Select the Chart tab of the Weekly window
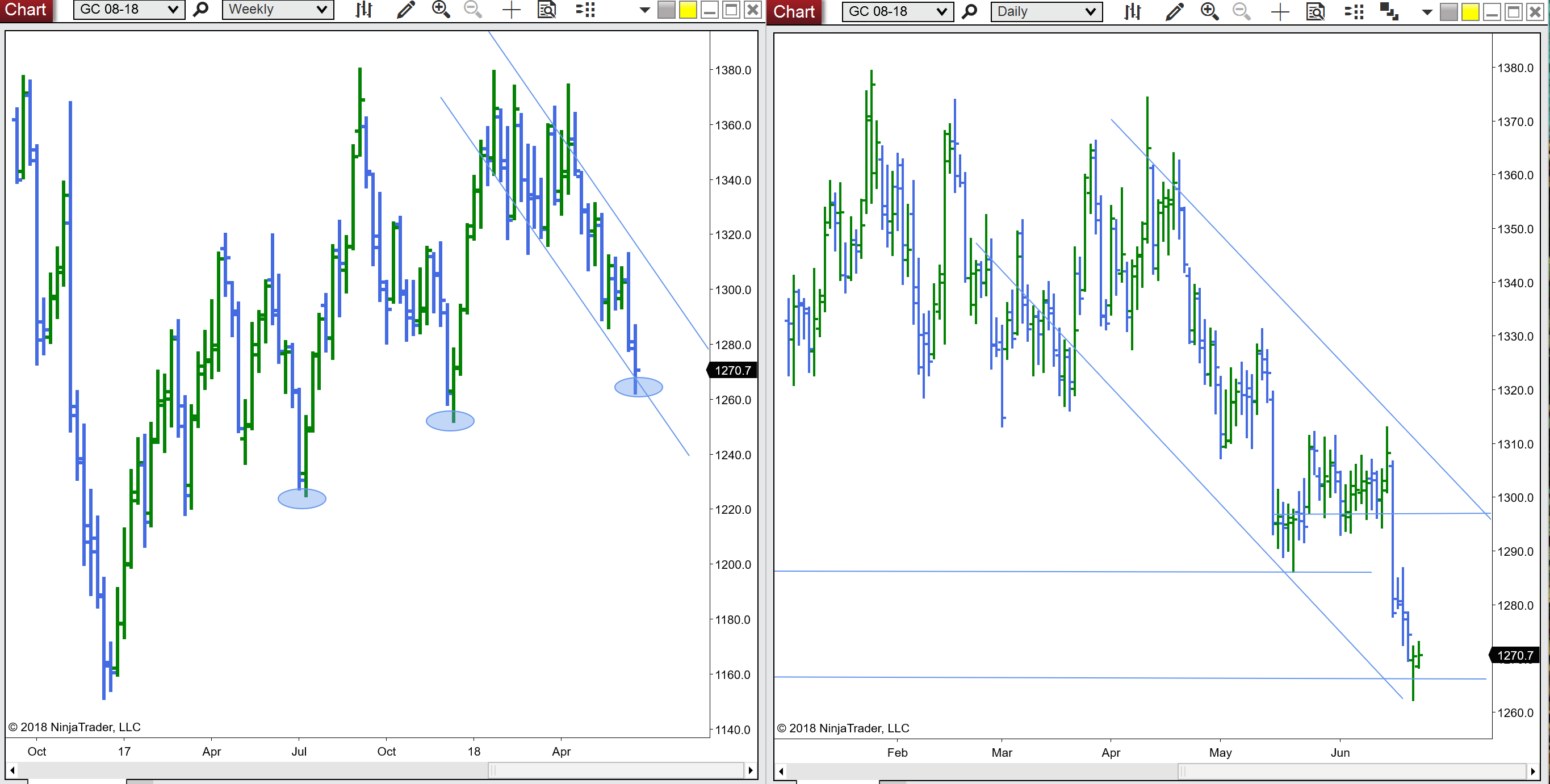 click(26, 10)
